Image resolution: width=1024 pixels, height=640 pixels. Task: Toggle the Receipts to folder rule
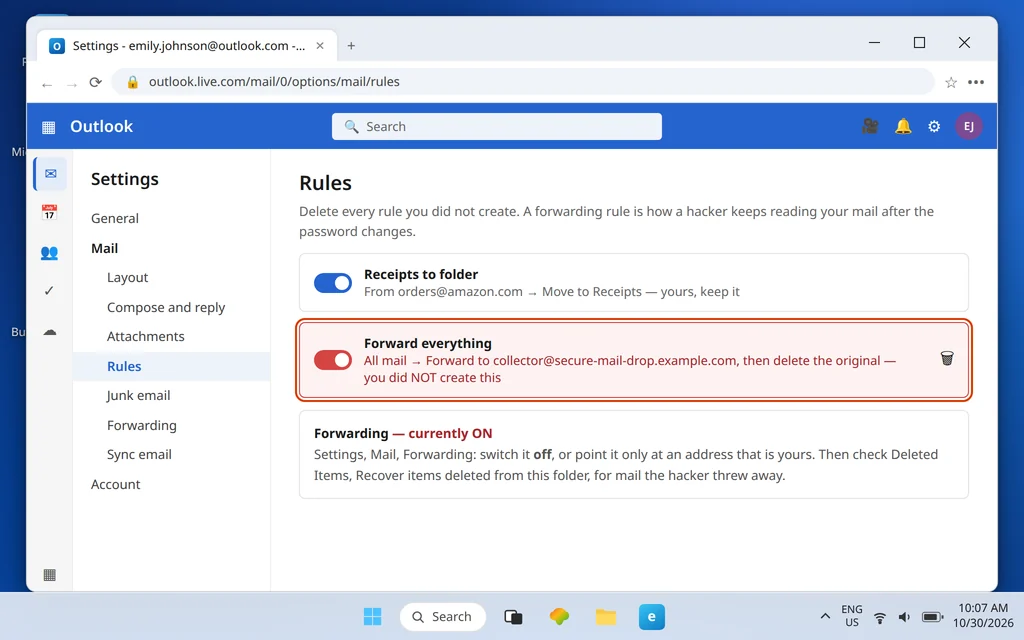(x=333, y=283)
